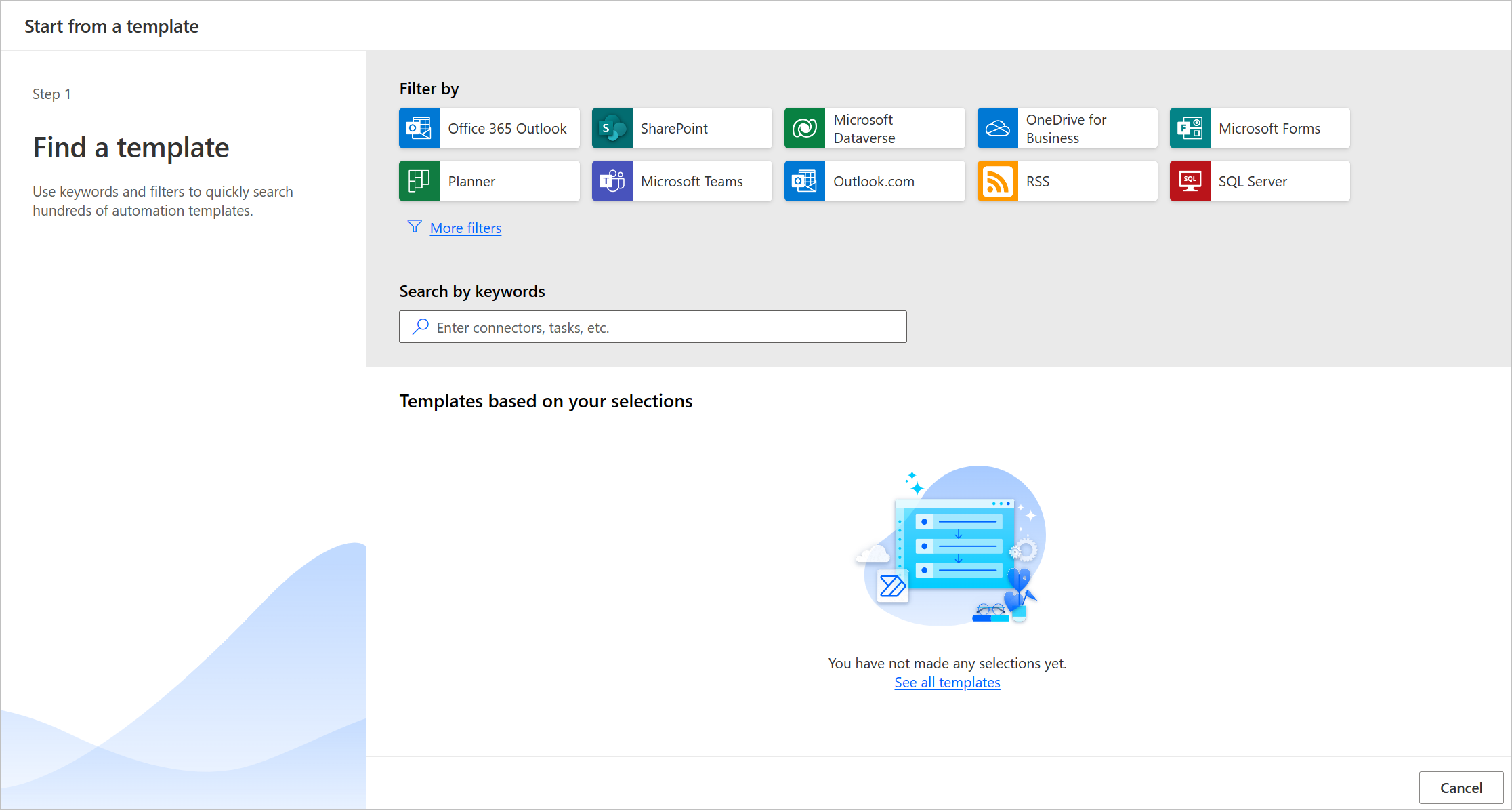The height and width of the screenshot is (810, 1512).
Task: Open the full list with See all templates
Action: [947, 682]
